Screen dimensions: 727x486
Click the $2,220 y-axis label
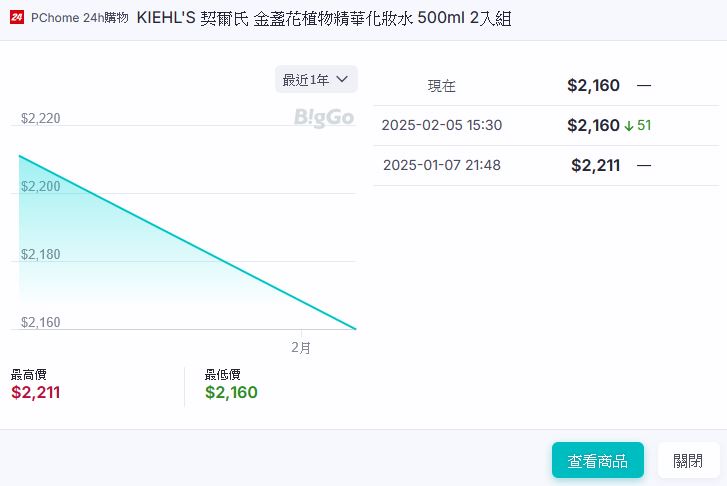(x=41, y=119)
